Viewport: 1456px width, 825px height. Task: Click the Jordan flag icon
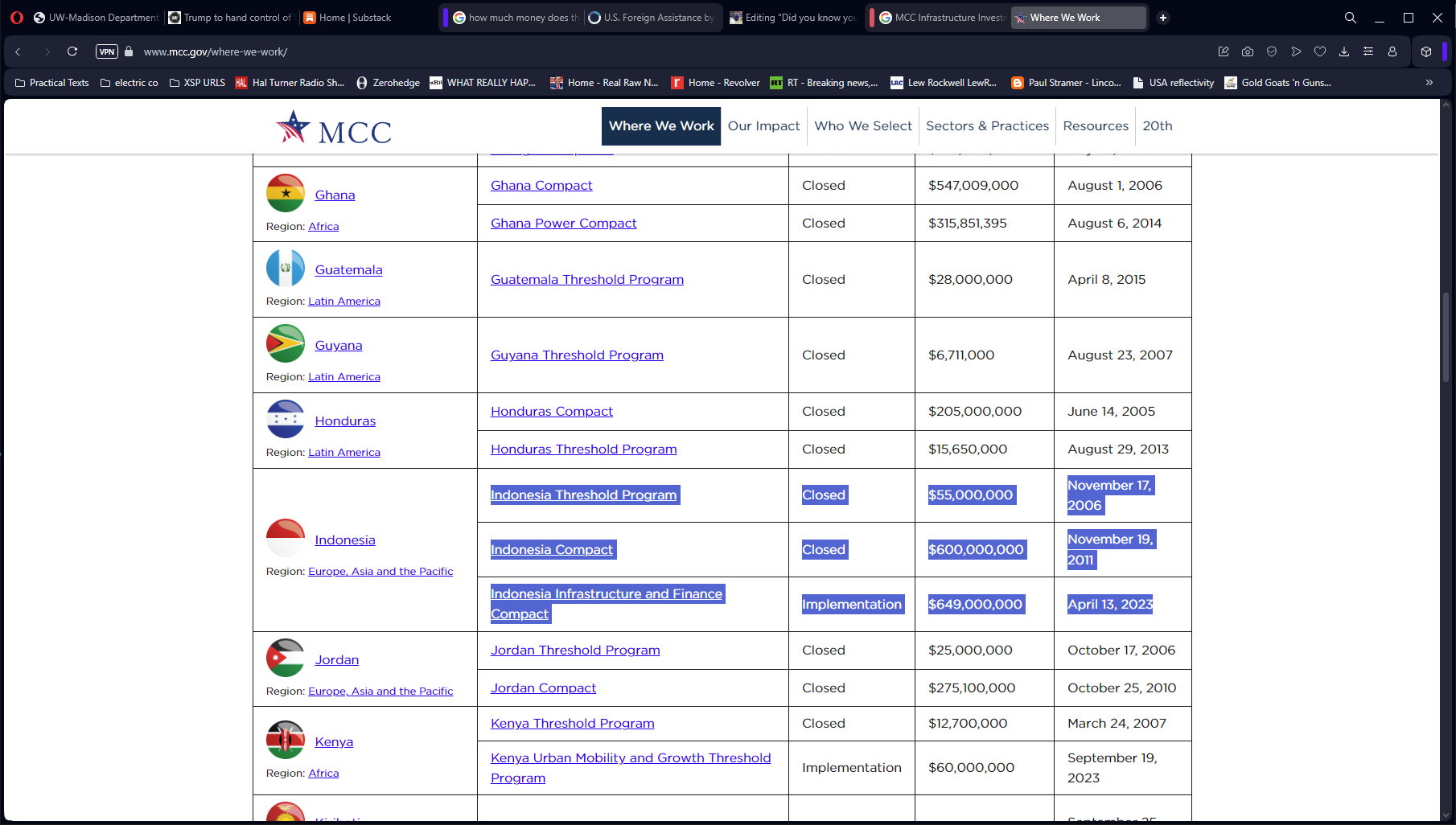(x=286, y=658)
